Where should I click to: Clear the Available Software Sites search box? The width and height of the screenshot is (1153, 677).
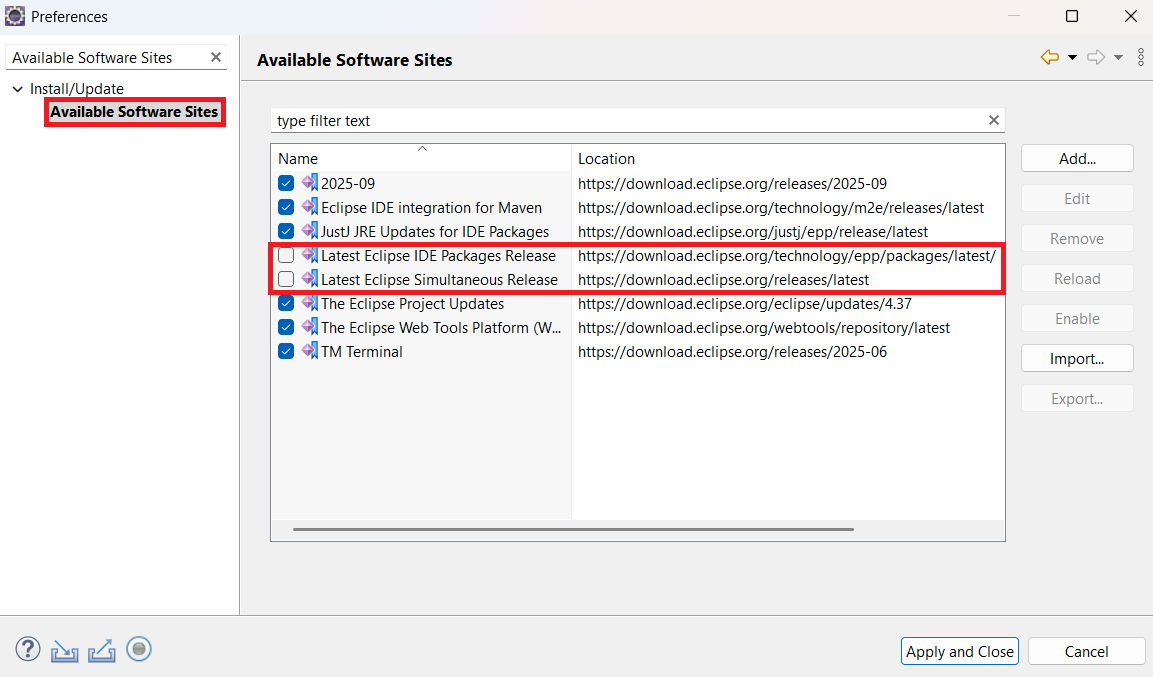(x=215, y=58)
